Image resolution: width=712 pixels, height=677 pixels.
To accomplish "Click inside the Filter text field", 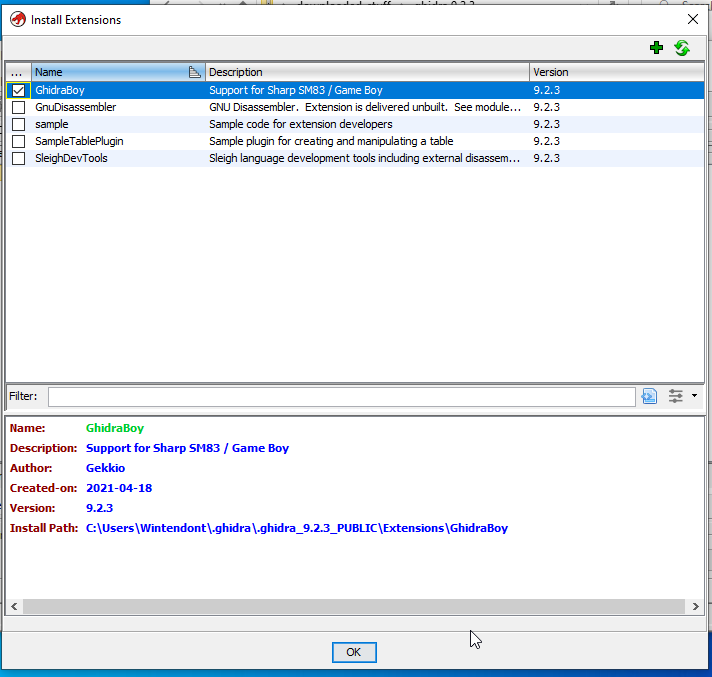I will click(x=340, y=397).
